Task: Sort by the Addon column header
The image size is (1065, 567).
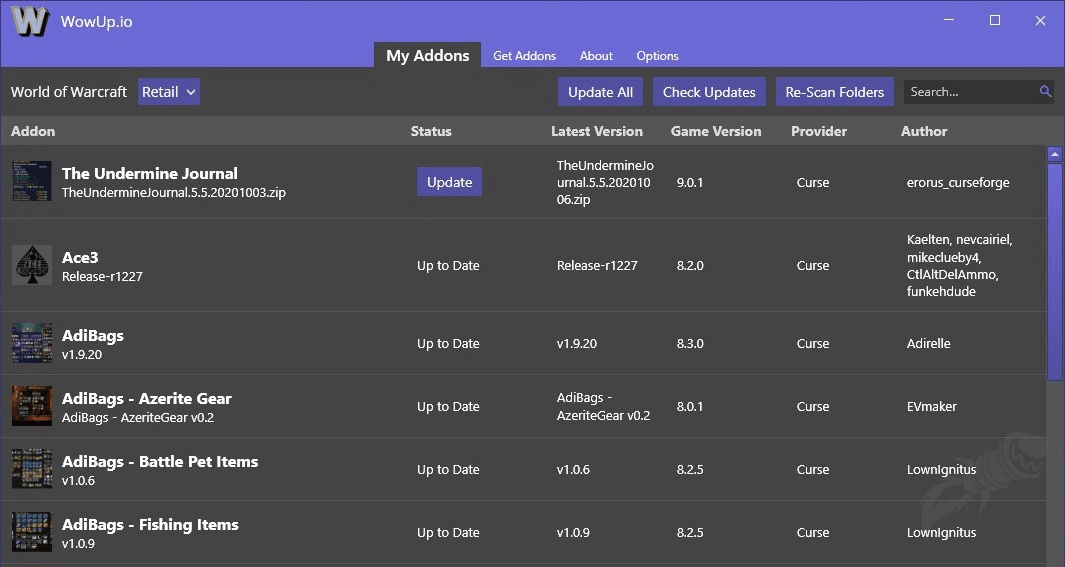Action: 33,131
